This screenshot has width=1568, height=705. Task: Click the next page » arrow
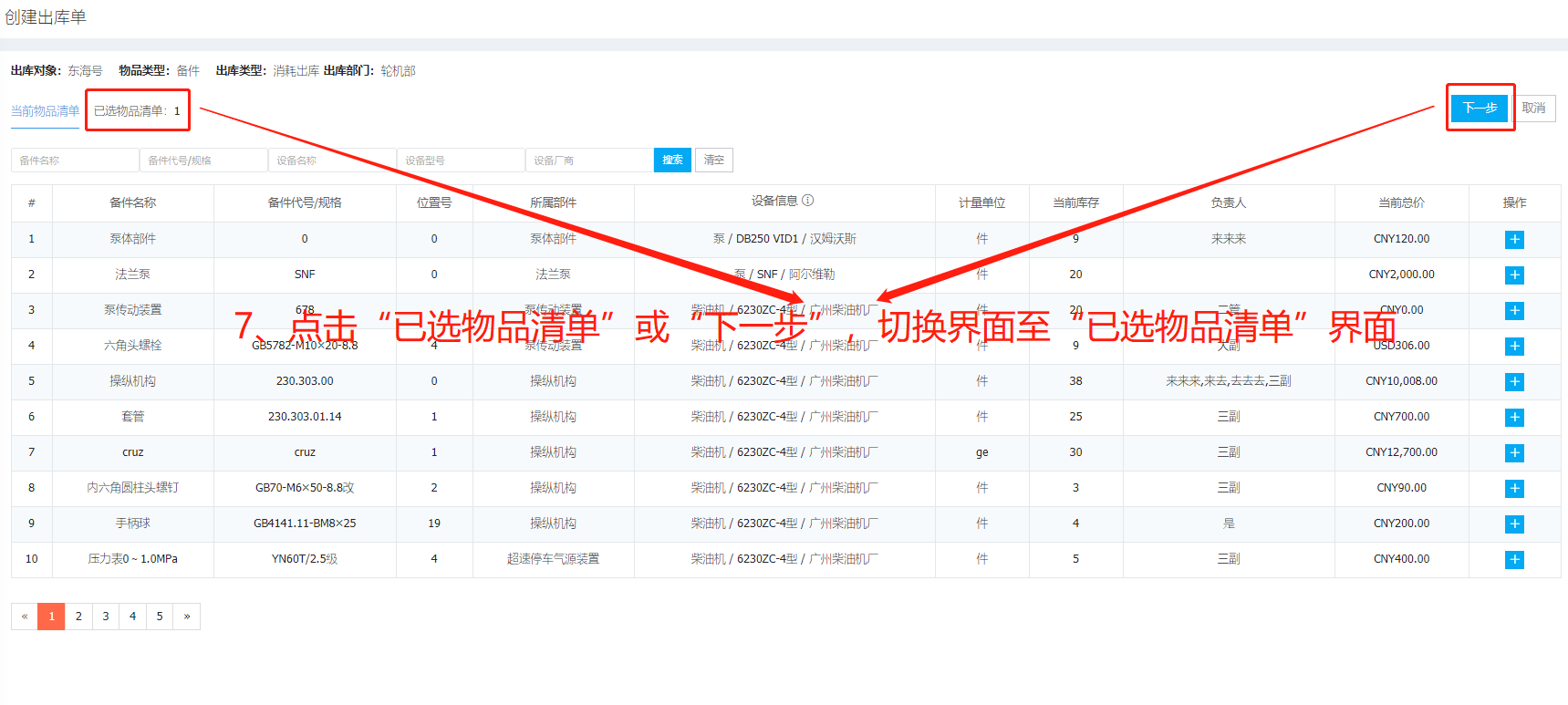[187, 617]
